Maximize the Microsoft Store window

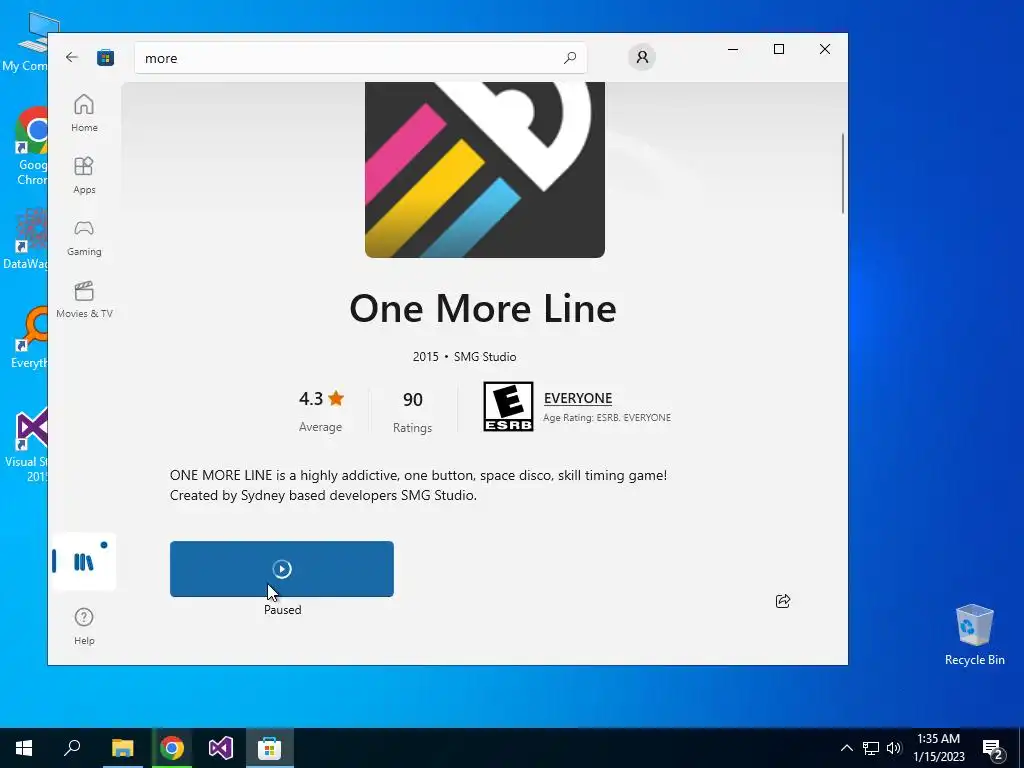coord(778,49)
